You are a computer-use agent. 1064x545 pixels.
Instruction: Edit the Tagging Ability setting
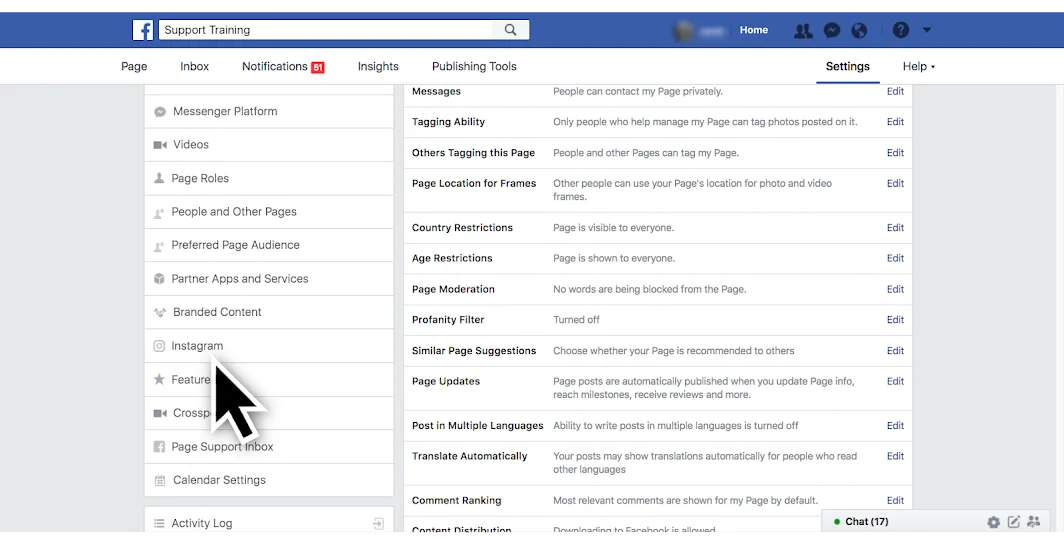pos(895,122)
